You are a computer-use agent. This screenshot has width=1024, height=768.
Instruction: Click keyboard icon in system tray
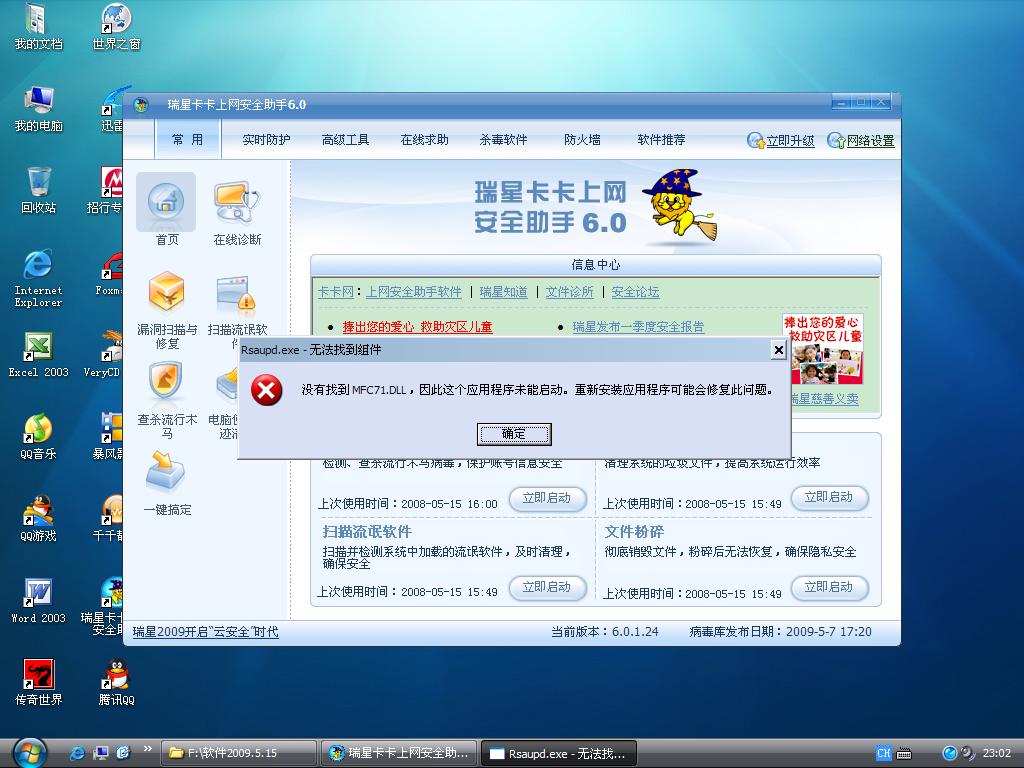pyautogui.click(x=904, y=754)
